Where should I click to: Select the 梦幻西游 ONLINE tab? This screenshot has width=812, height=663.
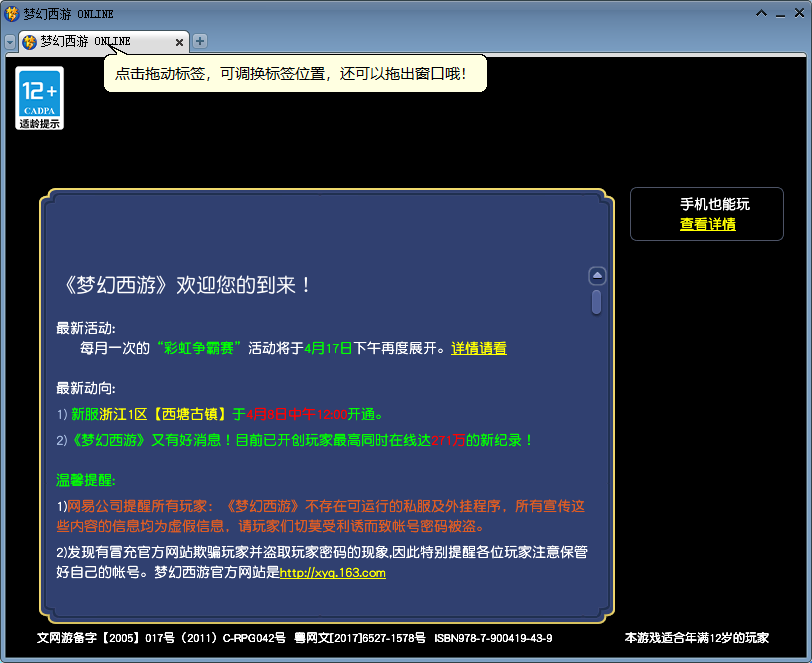pos(104,41)
